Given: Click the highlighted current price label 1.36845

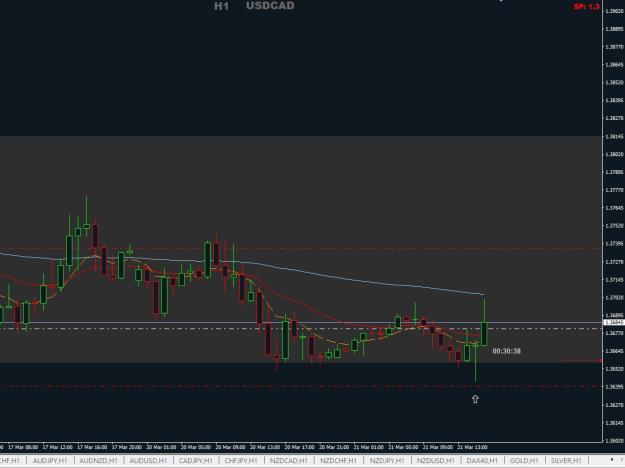Looking at the screenshot, I should pos(614,322).
